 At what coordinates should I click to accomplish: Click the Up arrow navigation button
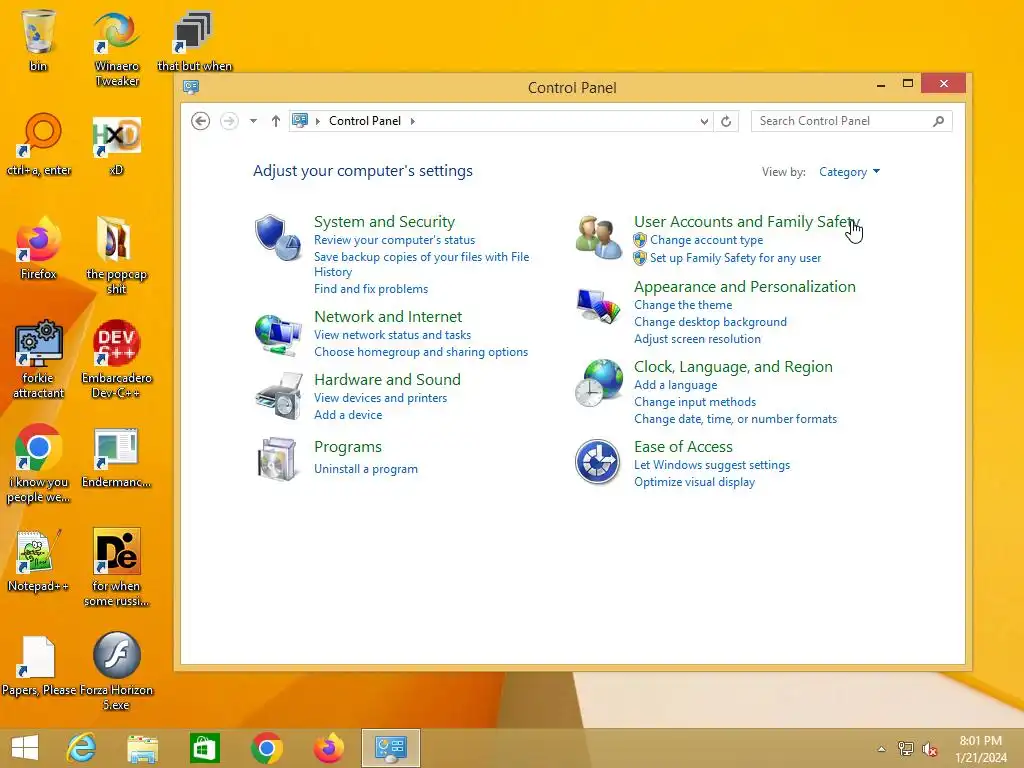pyautogui.click(x=276, y=121)
